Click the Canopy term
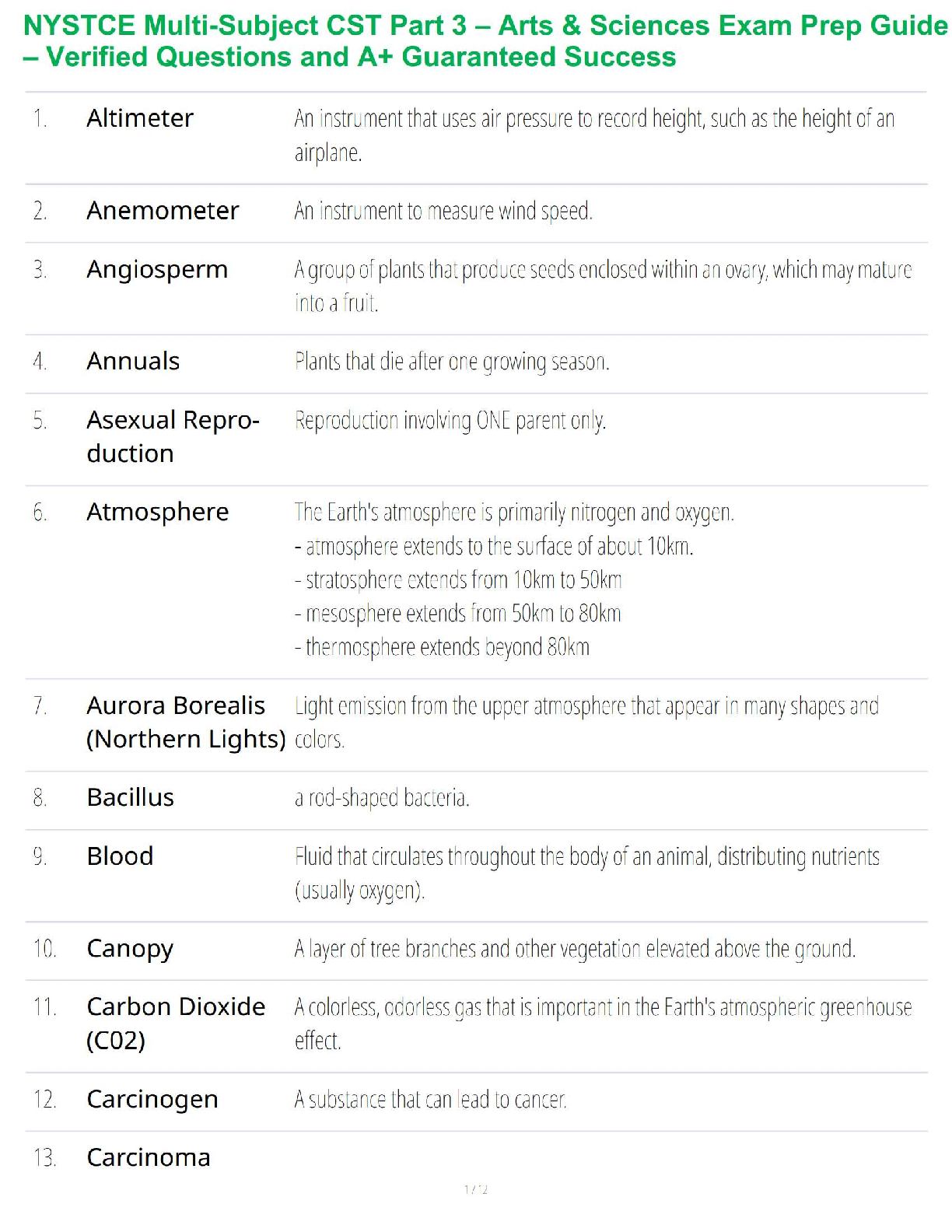 click(x=130, y=949)
